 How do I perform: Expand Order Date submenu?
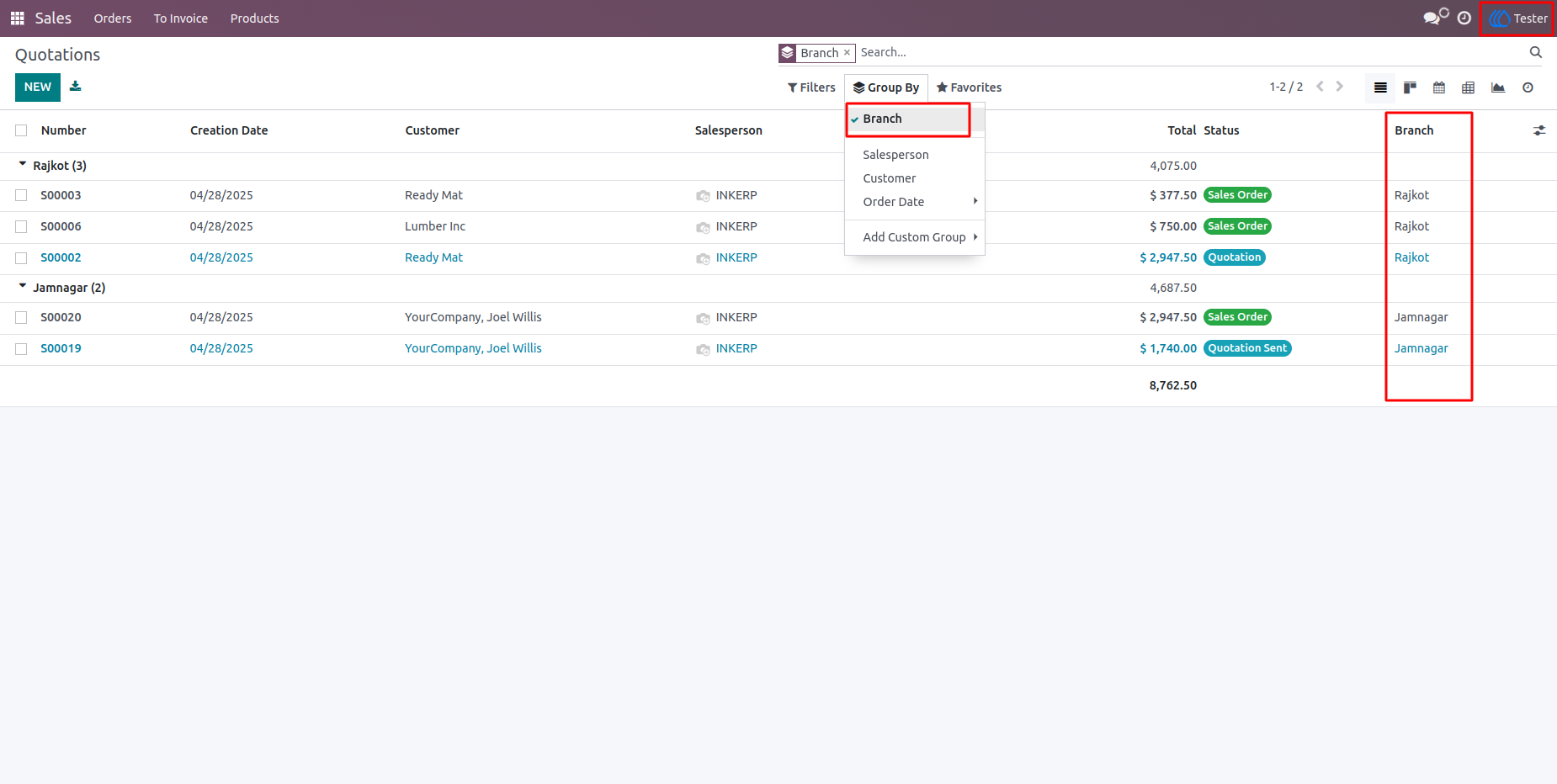pyautogui.click(x=915, y=202)
